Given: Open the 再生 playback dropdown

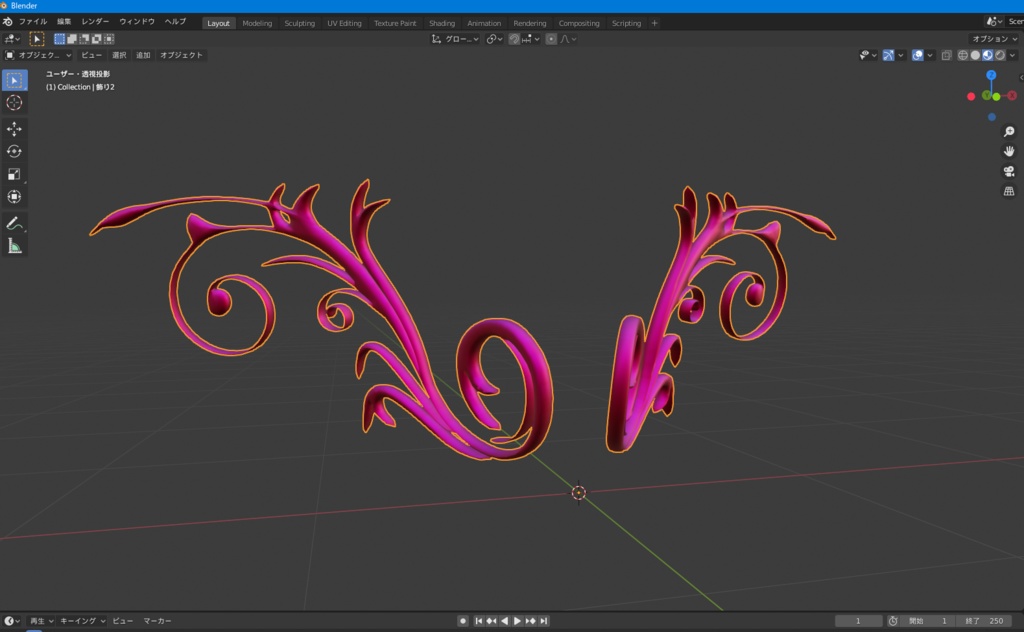Looking at the screenshot, I should pyautogui.click(x=41, y=621).
